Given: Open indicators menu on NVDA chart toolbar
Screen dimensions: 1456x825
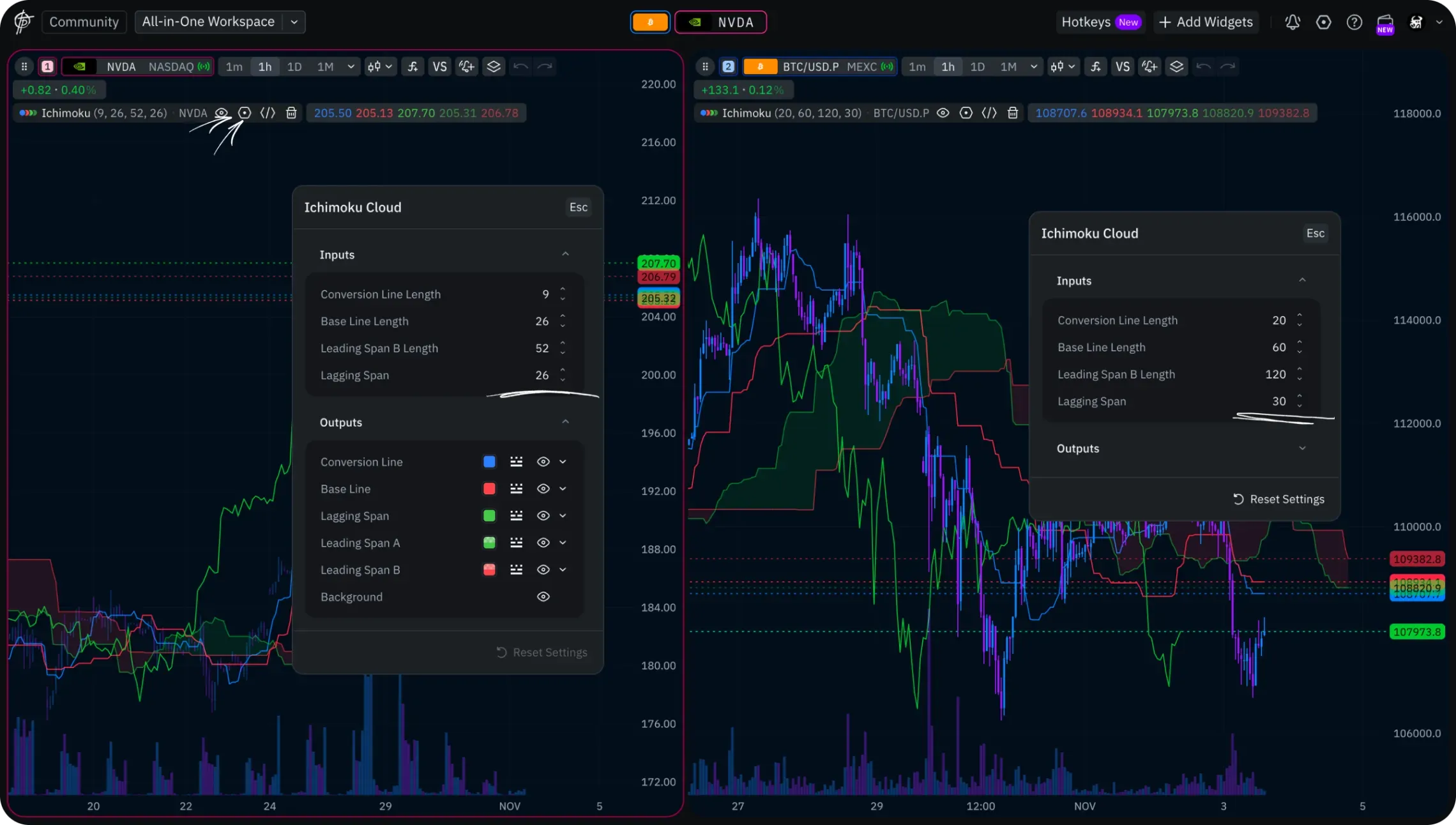Looking at the screenshot, I should pyautogui.click(x=413, y=66).
